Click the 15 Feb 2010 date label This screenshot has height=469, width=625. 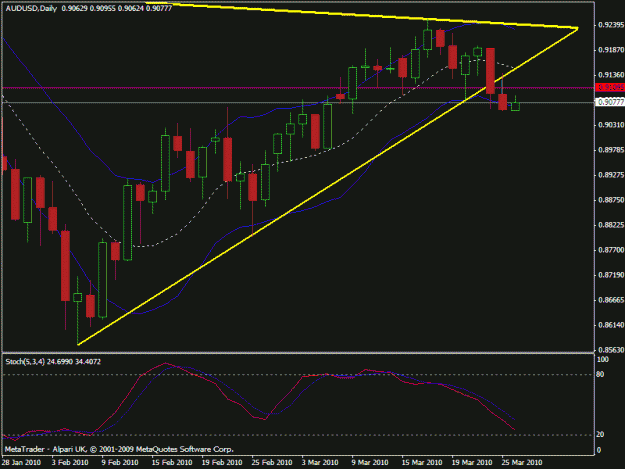coord(172,463)
